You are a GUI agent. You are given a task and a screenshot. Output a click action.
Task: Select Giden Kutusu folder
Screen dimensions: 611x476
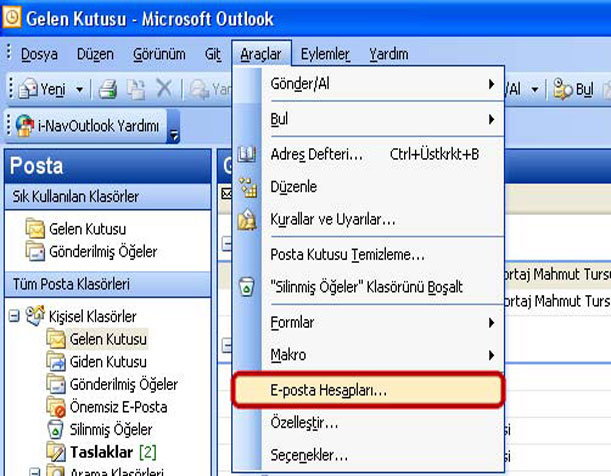[x=108, y=362]
